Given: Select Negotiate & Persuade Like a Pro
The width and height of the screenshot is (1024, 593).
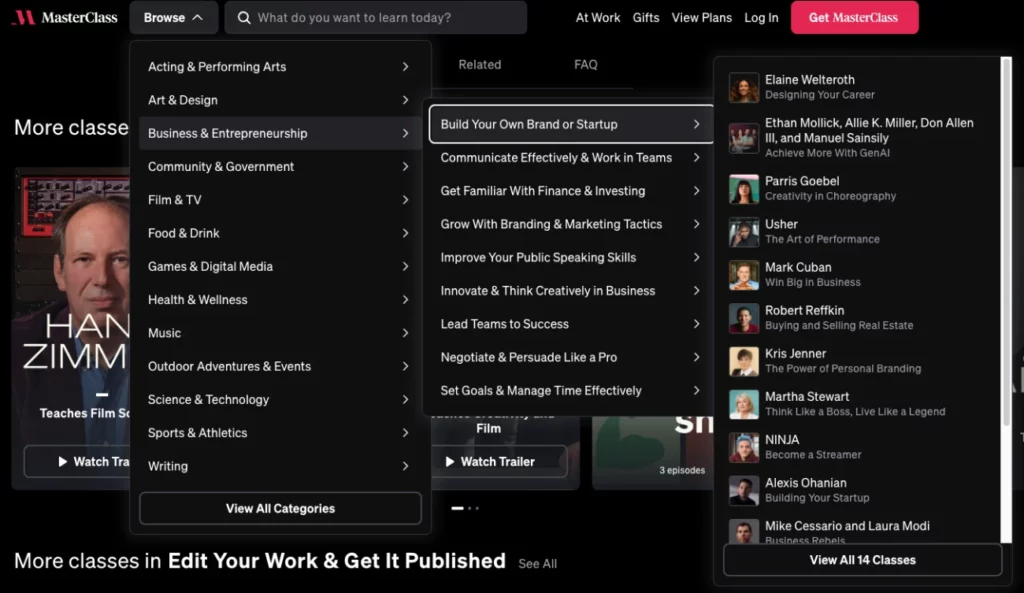Looking at the screenshot, I should click(x=571, y=357).
